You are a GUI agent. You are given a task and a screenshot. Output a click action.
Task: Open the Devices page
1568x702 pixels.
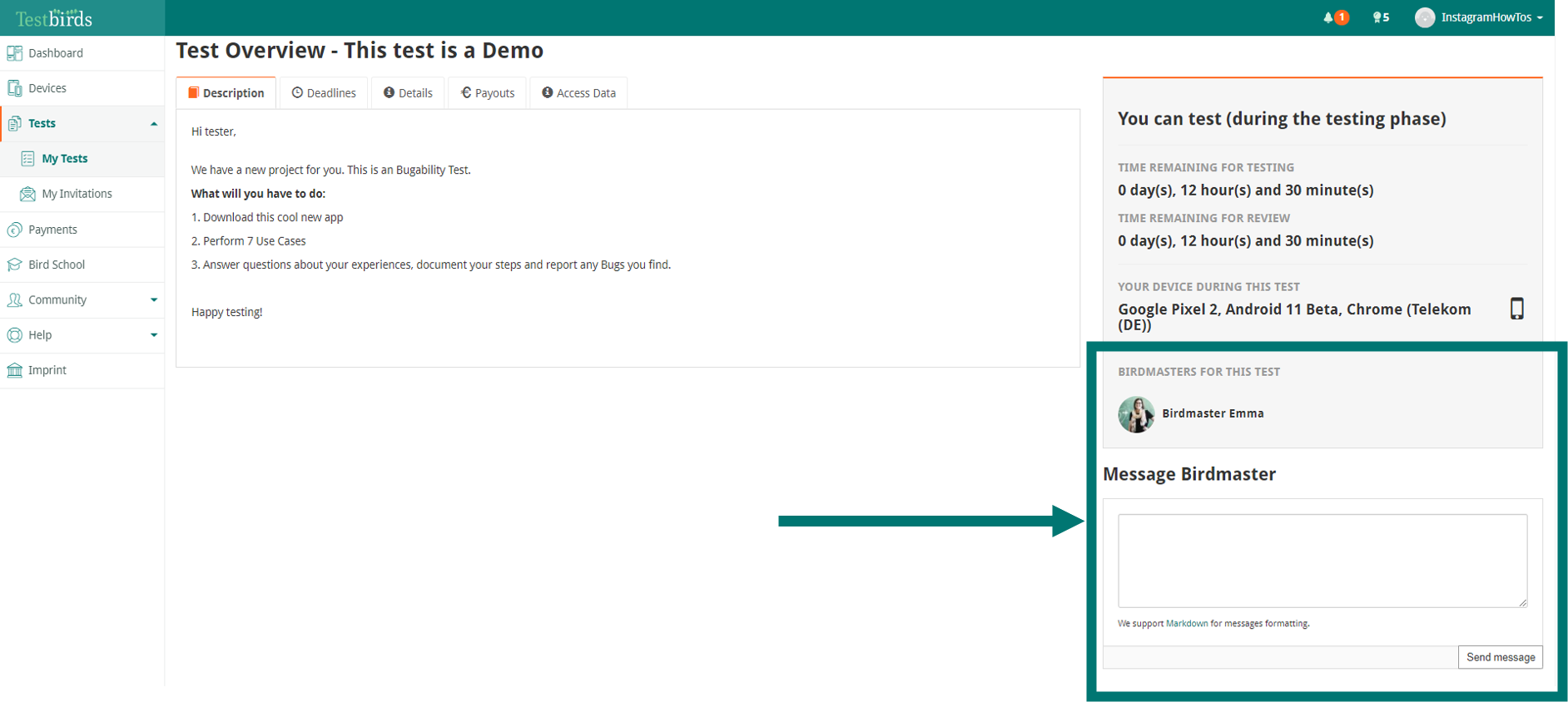point(47,88)
